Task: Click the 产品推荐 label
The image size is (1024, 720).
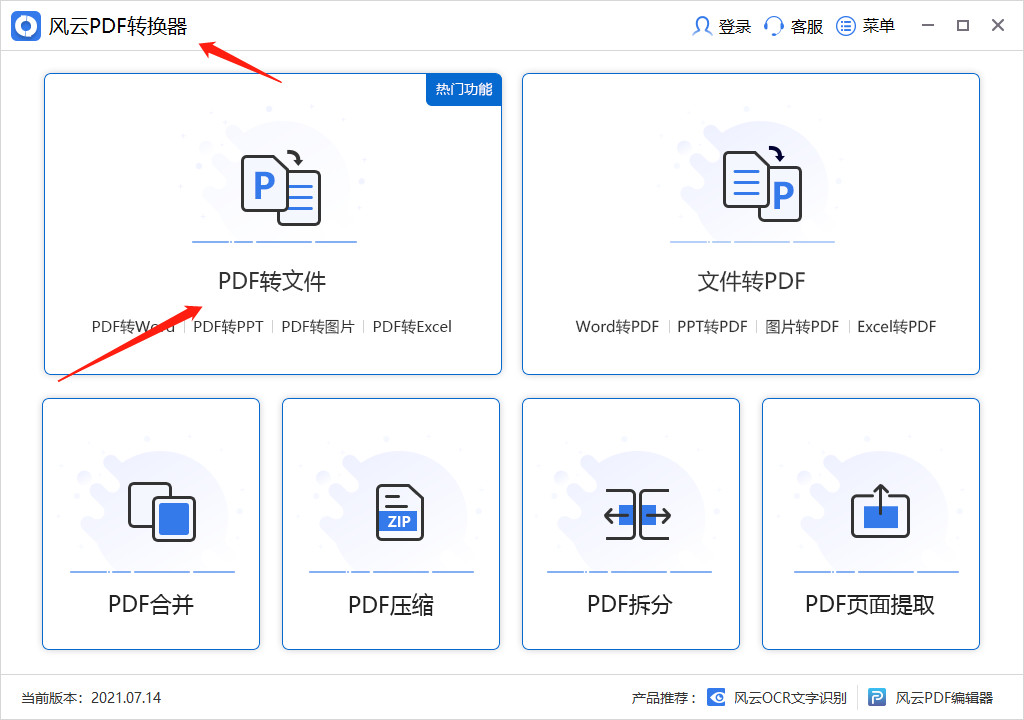Action: 664,698
